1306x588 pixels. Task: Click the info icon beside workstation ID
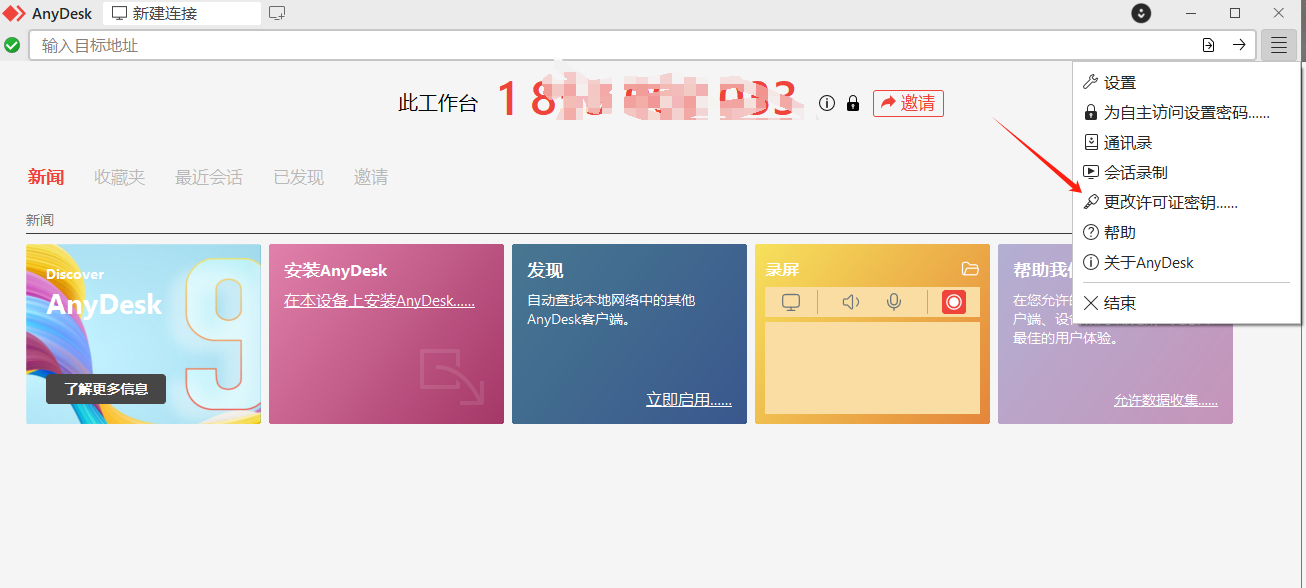[827, 103]
